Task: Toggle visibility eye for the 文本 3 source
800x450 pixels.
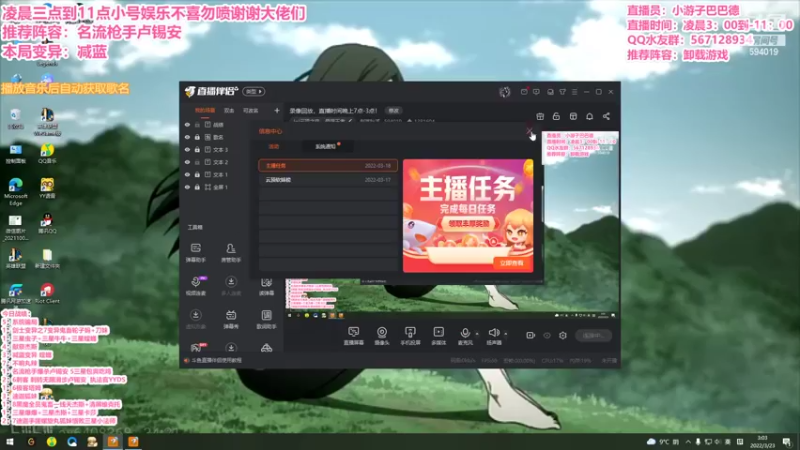Action: 187,149
